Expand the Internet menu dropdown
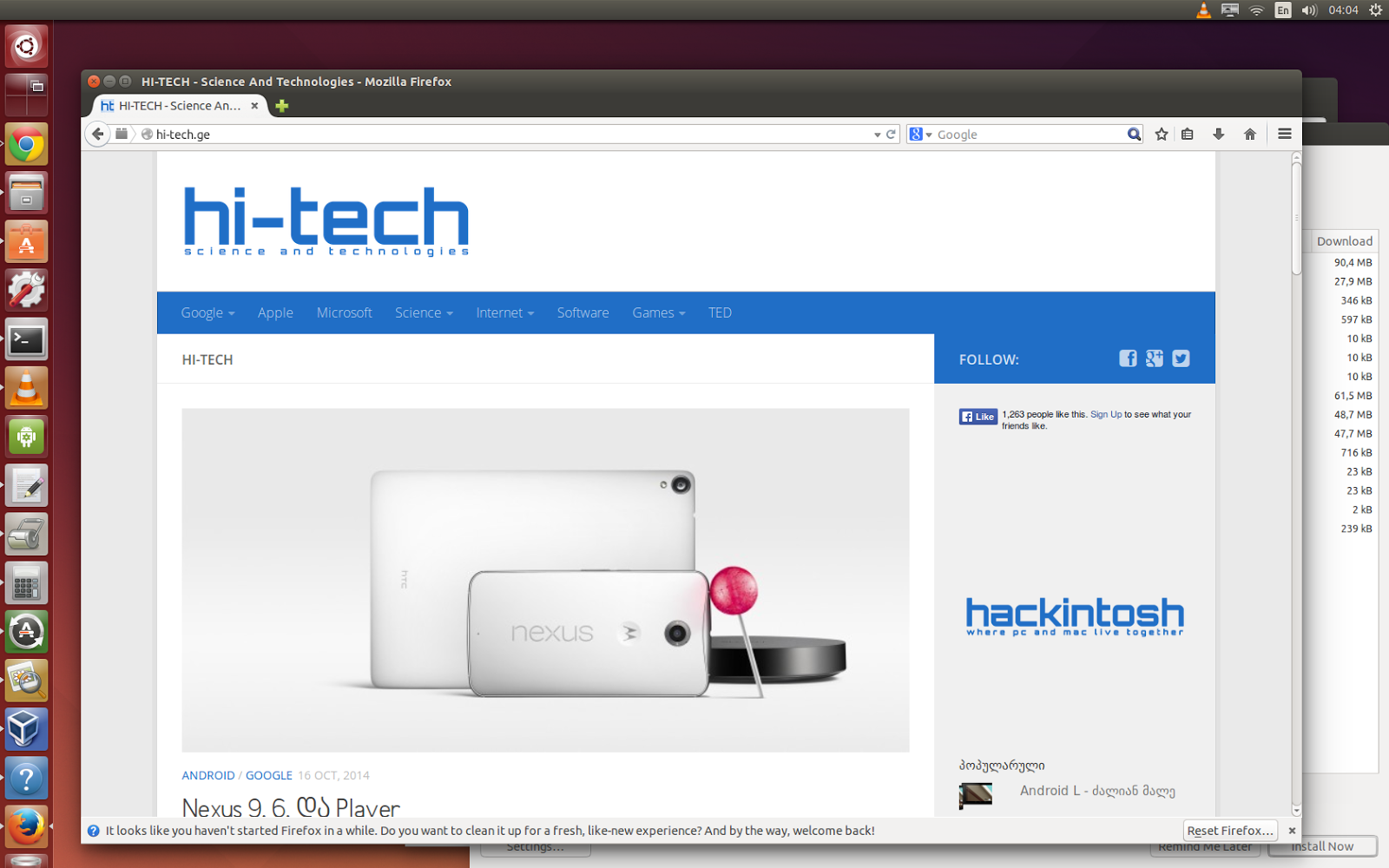 click(x=504, y=312)
